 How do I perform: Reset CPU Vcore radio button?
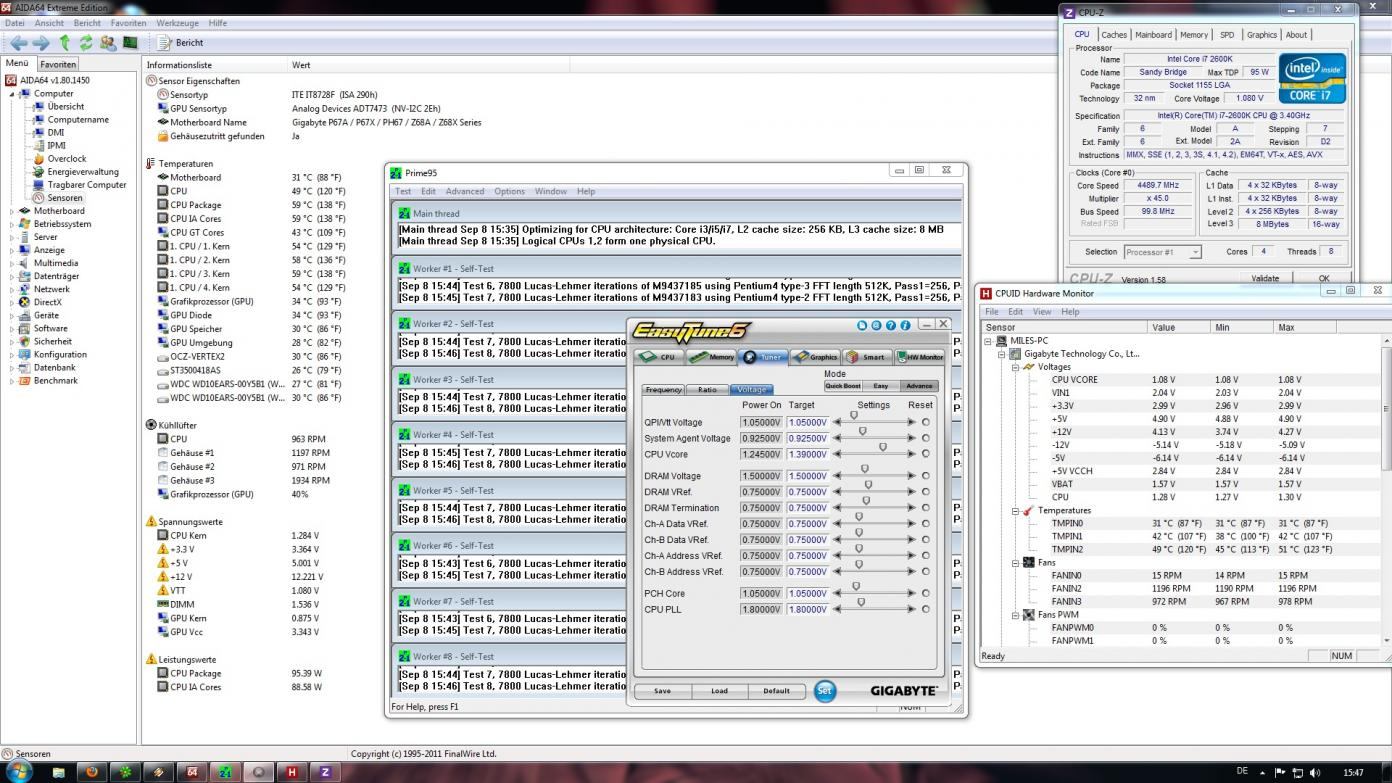coord(926,454)
